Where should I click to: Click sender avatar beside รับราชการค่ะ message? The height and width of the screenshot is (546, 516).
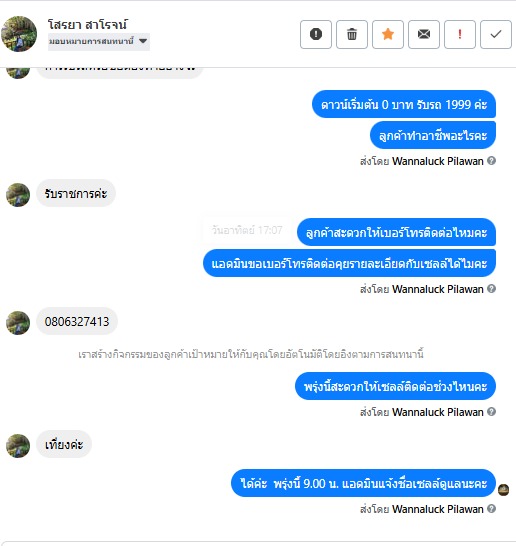pos(18,195)
